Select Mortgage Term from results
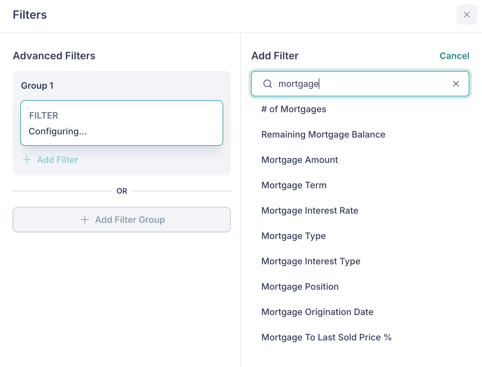The width and height of the screenshot is (482, 367). (x=294, y=185)
